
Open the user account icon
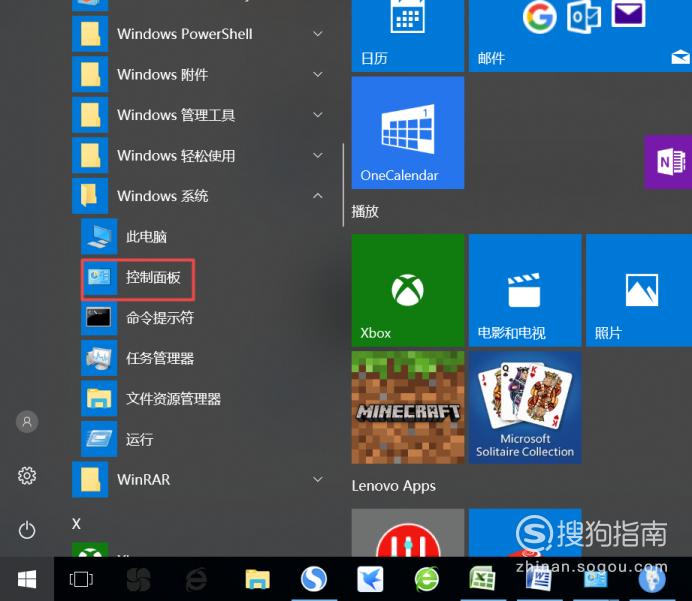pyautogui.click(x=27, y=421)
